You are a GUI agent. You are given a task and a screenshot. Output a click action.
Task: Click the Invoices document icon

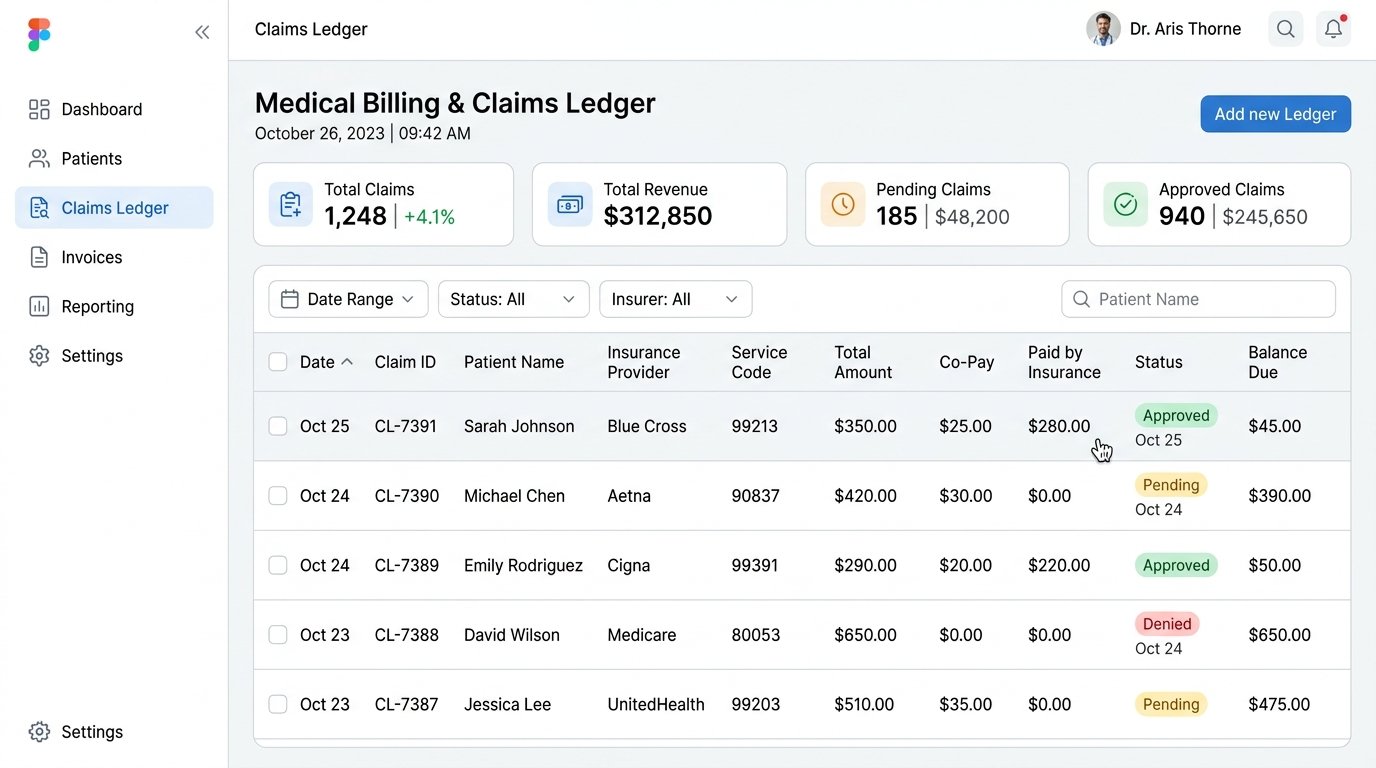click(x=39, y=257)
